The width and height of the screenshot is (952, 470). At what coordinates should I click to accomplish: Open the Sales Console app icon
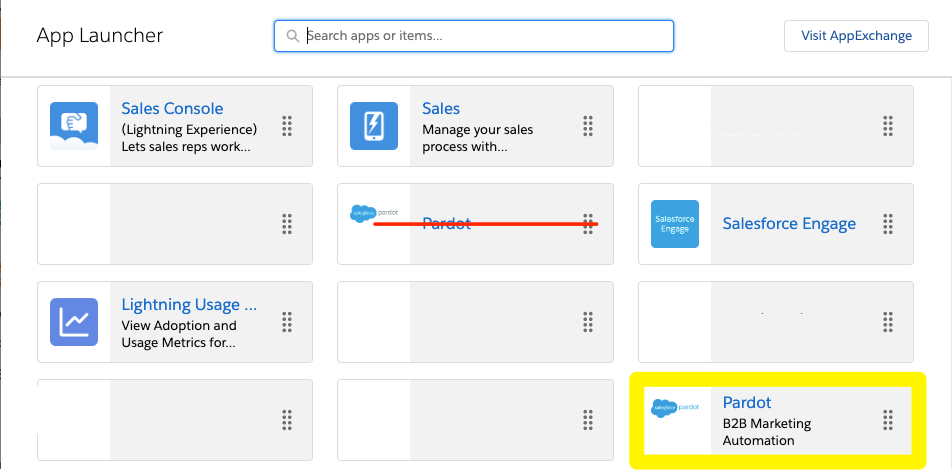coord(73,126)
